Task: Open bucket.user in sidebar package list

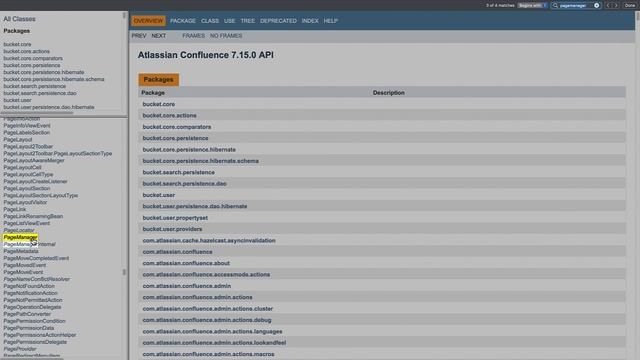Action: click(x=18, y=100)
